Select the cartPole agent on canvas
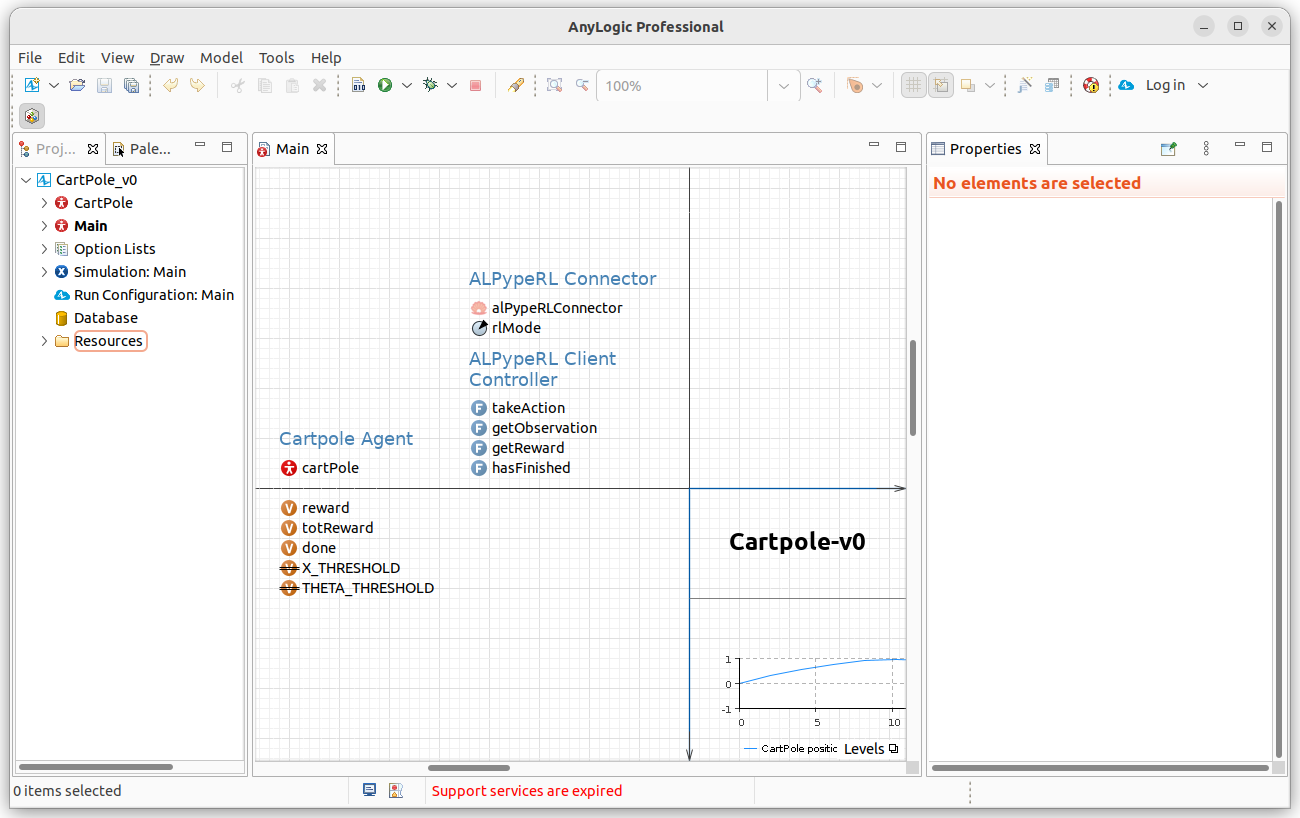The width and height of the screenshot is (1300, 818). (x=319, y=468)
